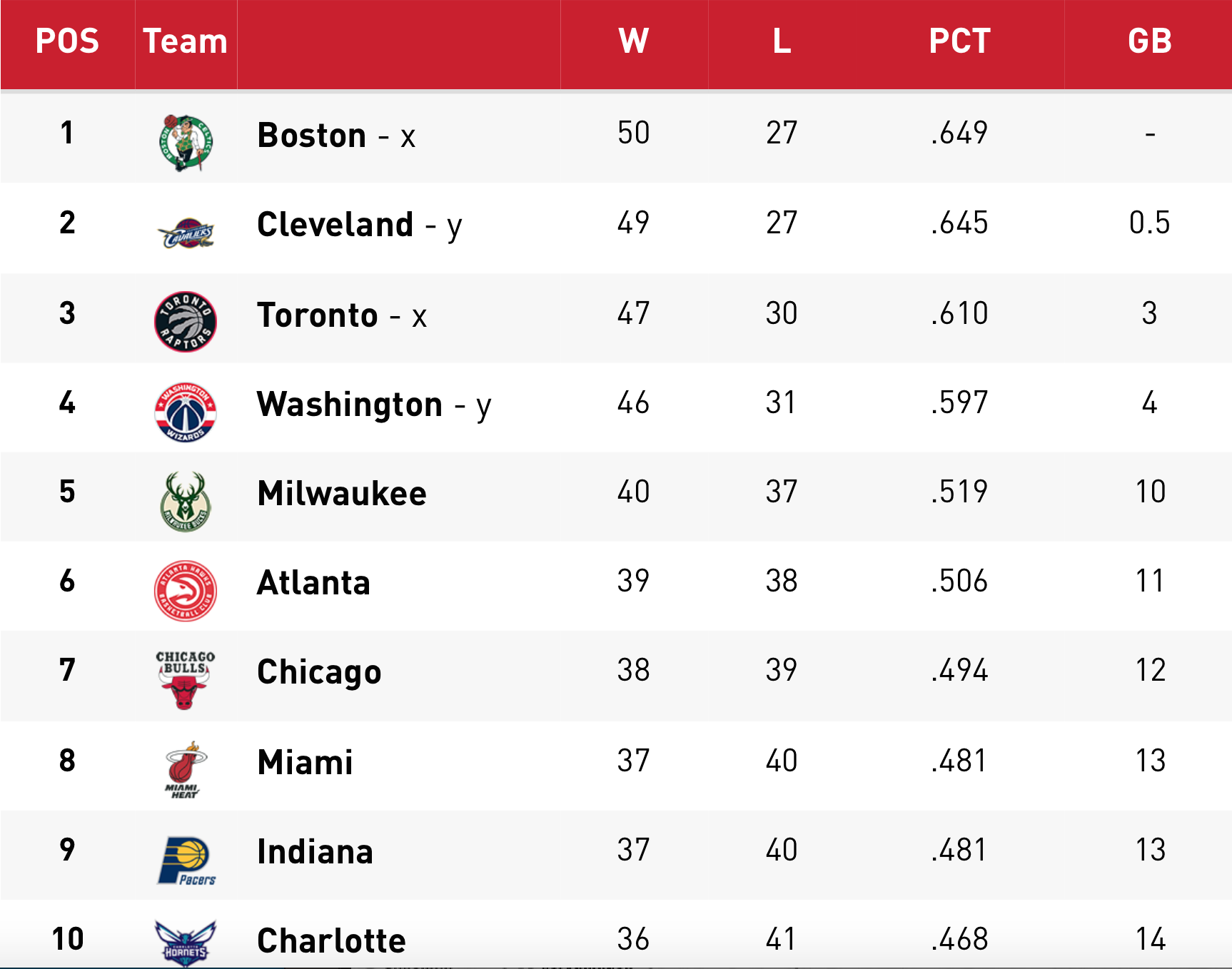The width and height of the screenshot is (1232, 969).
Task: Open the Toronto Raptors logo
Action: tap(186, 322)
